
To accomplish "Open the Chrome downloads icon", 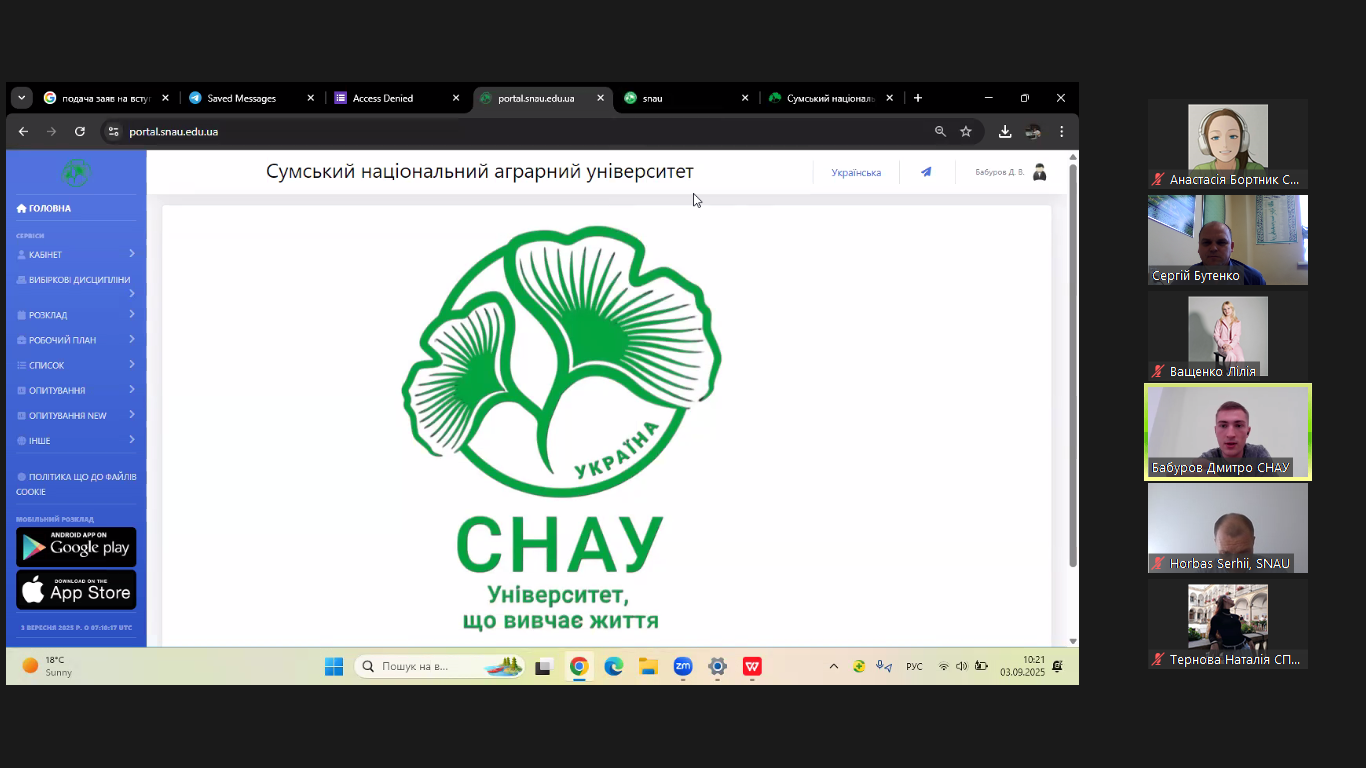I will tap(1005, 131).
